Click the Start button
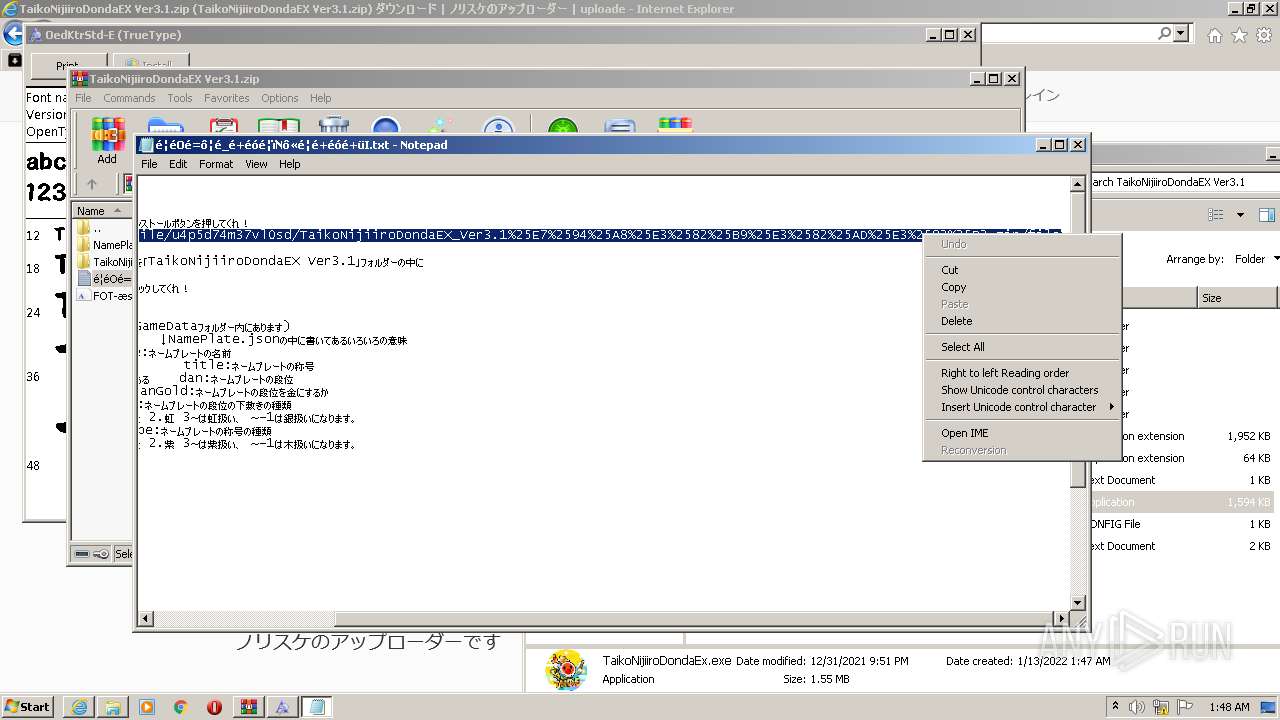The image size is (1280, 720). coord(27,707)
